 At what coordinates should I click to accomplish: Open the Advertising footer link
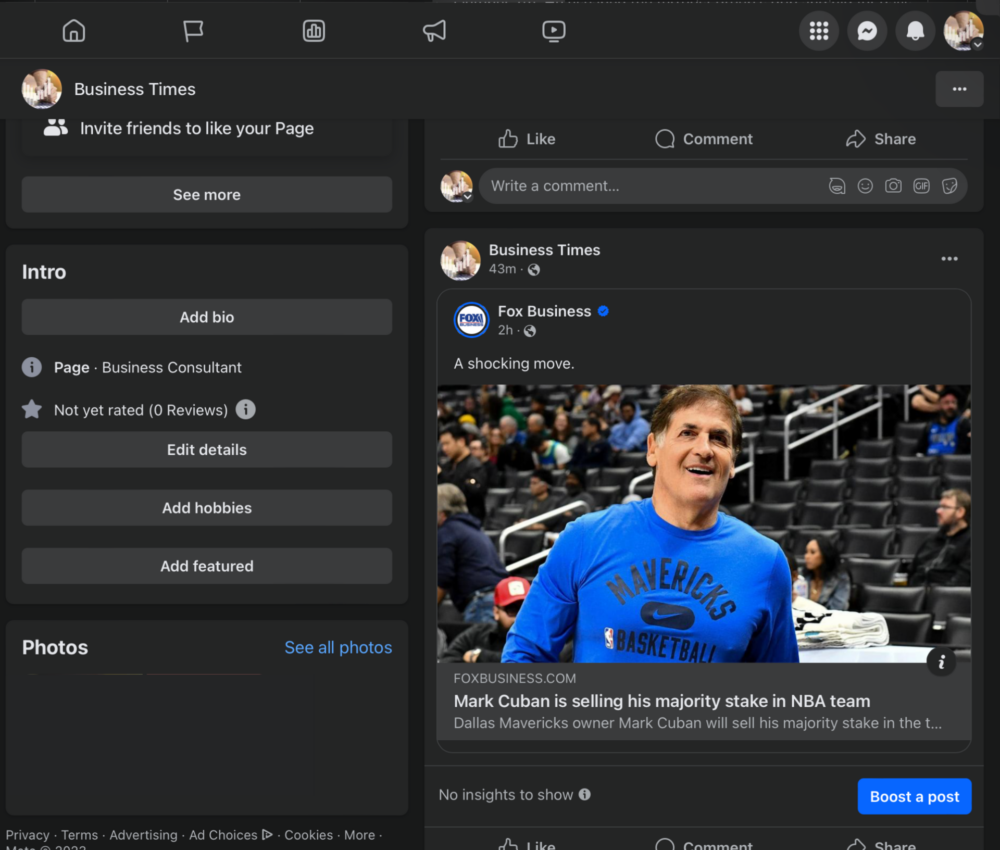[x=143, y=835]
